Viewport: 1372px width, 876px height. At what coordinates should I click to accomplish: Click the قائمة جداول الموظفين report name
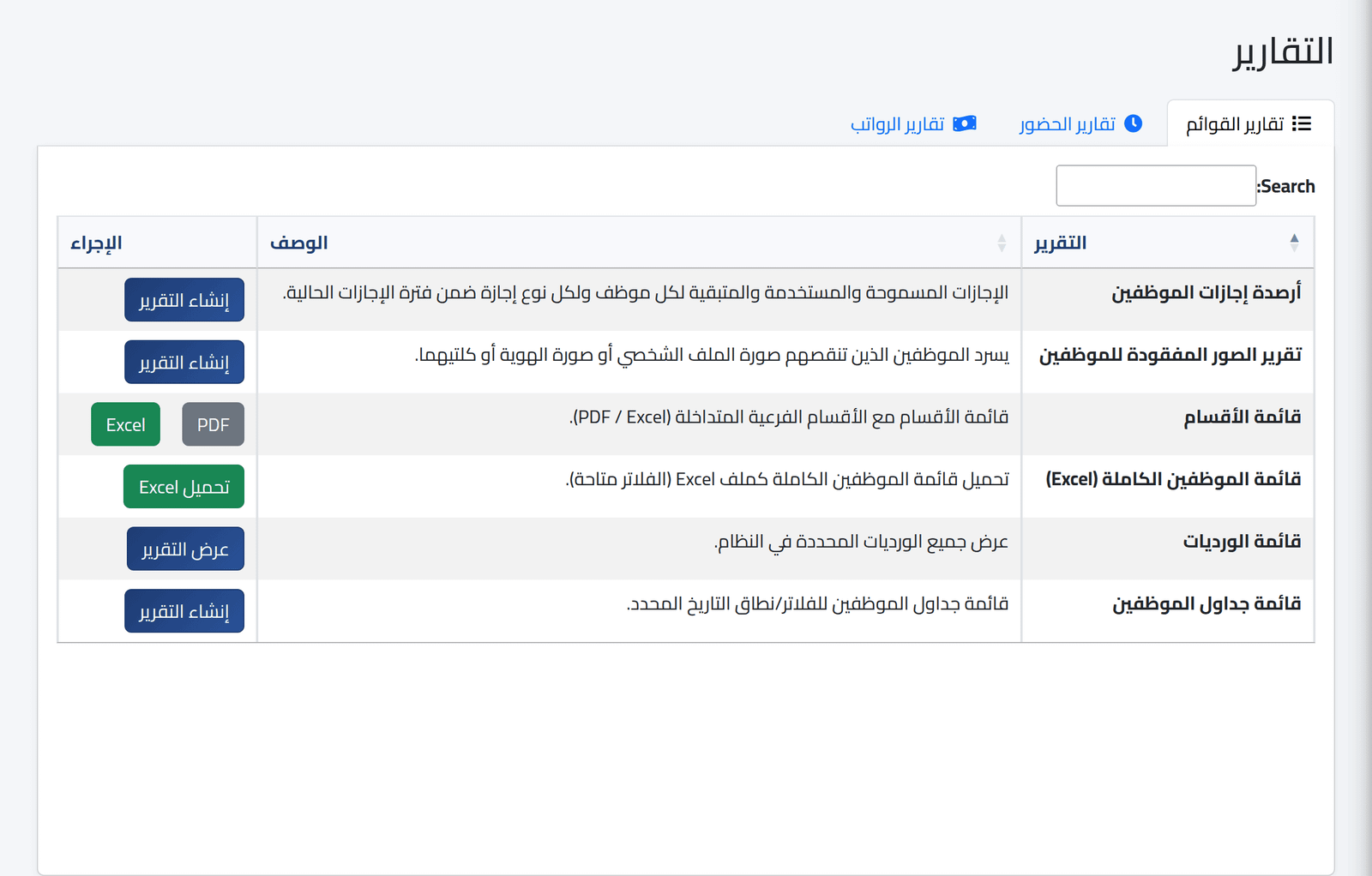click(1207, 603)
